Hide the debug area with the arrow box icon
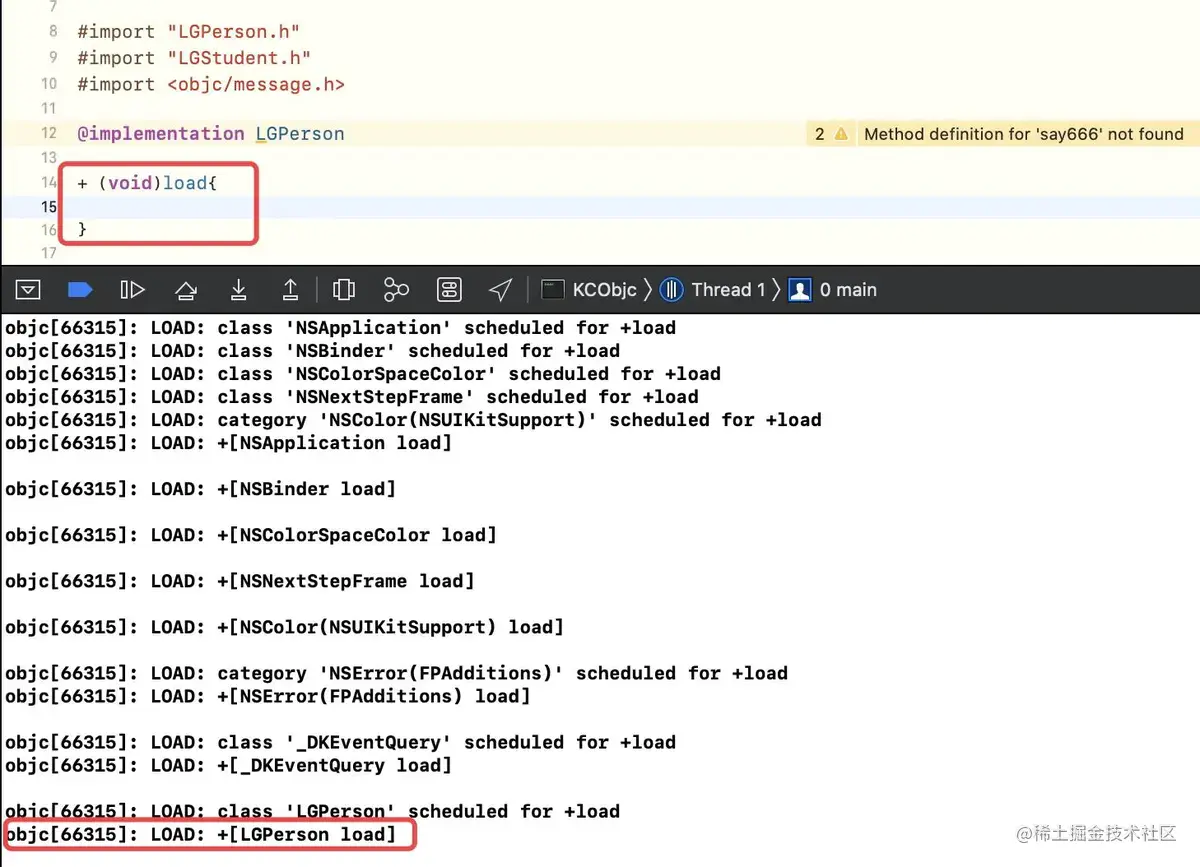The height and width of the screenshot is (867, 1200). (x=29, y=290)
